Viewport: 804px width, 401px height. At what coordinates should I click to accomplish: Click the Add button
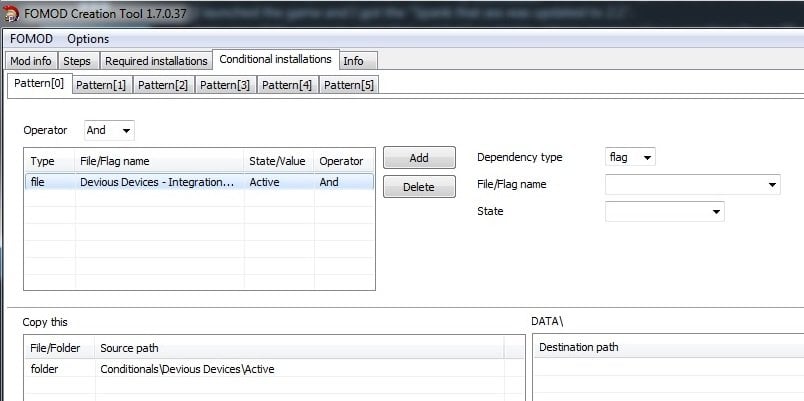click(x=419, y=158)
